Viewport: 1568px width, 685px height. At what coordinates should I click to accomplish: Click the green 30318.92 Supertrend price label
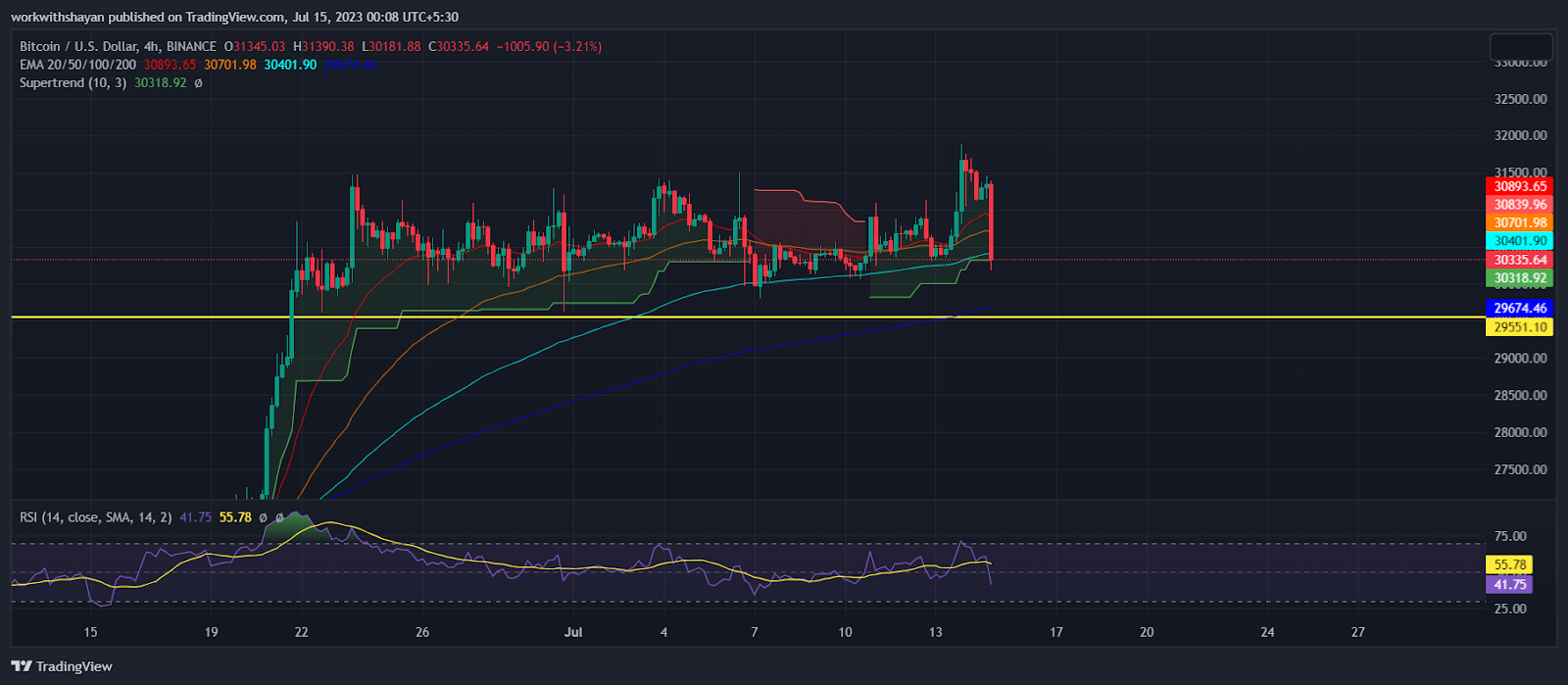point(1520,278)
